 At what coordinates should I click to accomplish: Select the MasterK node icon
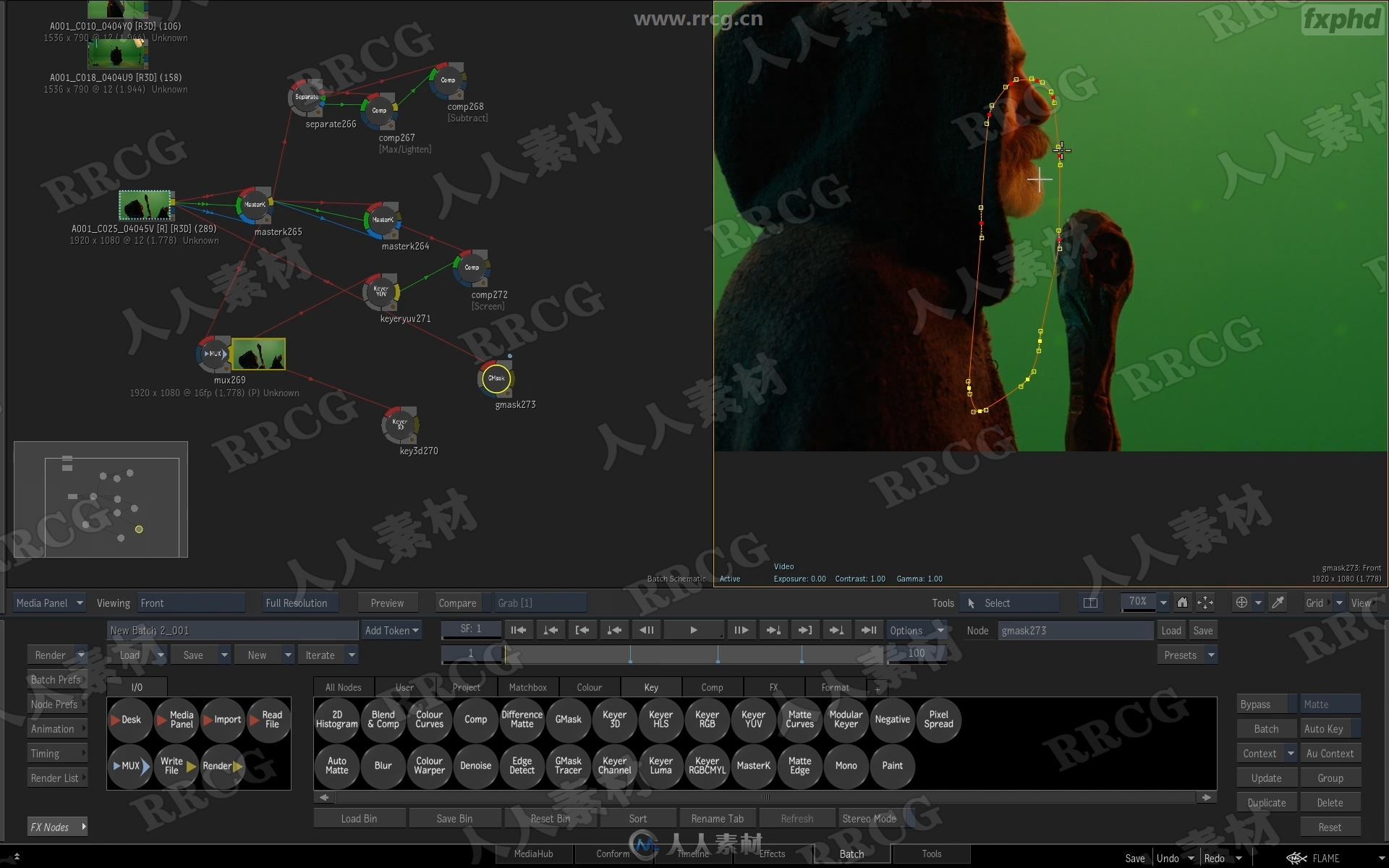[x=752, y=766]
